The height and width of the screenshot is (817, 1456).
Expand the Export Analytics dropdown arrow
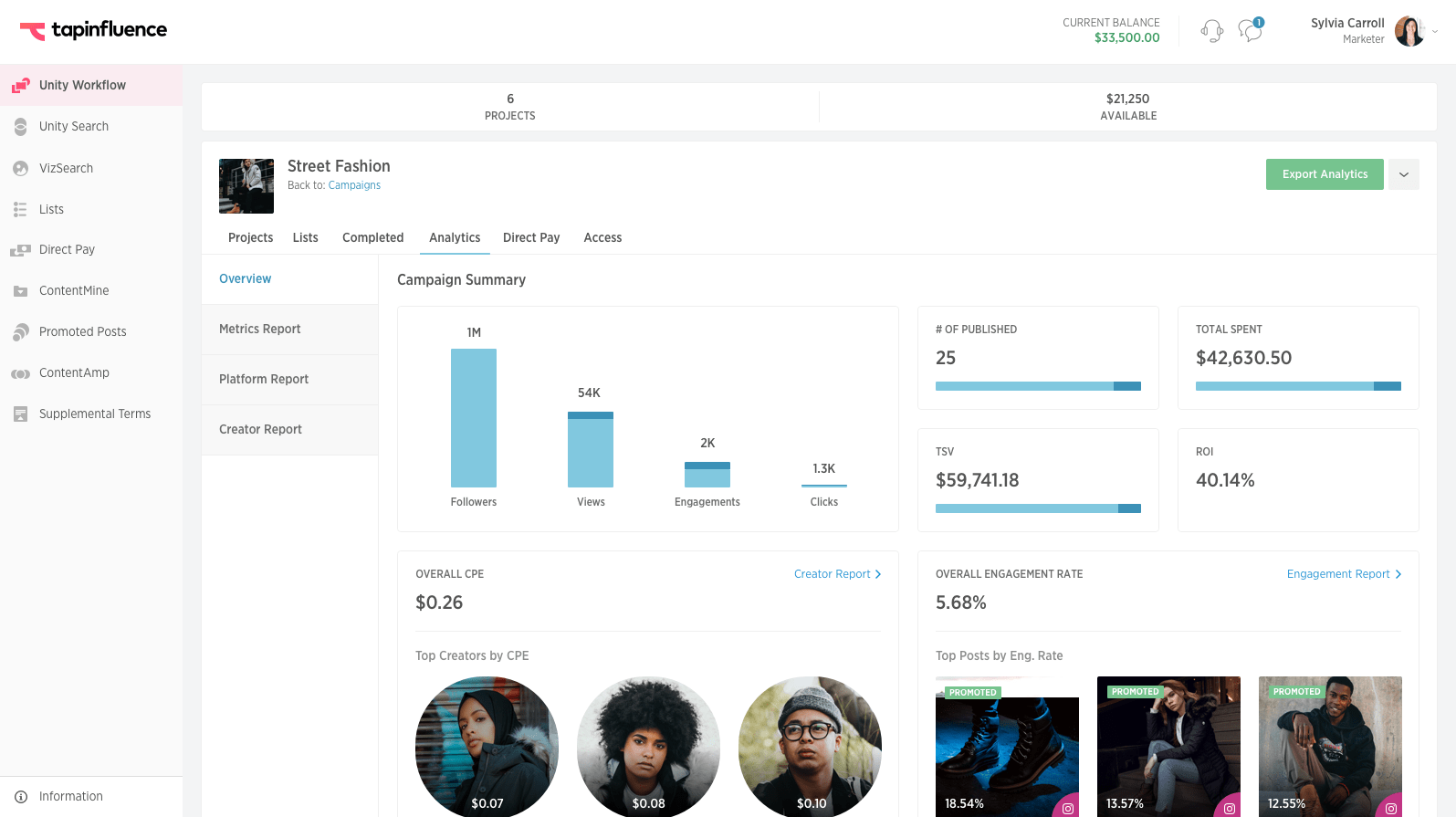tap(1403, 174)
